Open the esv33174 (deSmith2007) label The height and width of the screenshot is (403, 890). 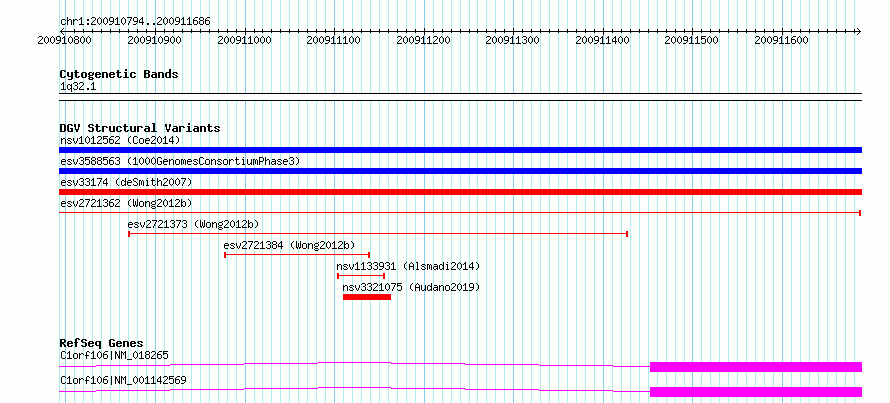tap(126, 182)
